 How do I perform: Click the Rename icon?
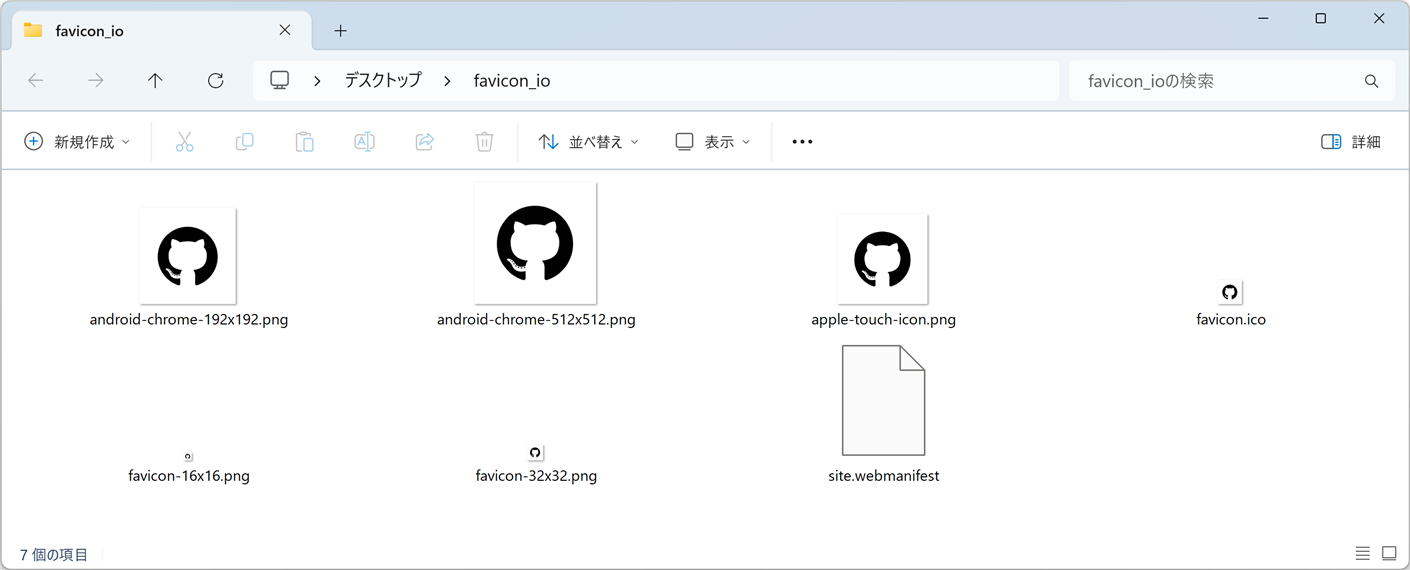364,142
